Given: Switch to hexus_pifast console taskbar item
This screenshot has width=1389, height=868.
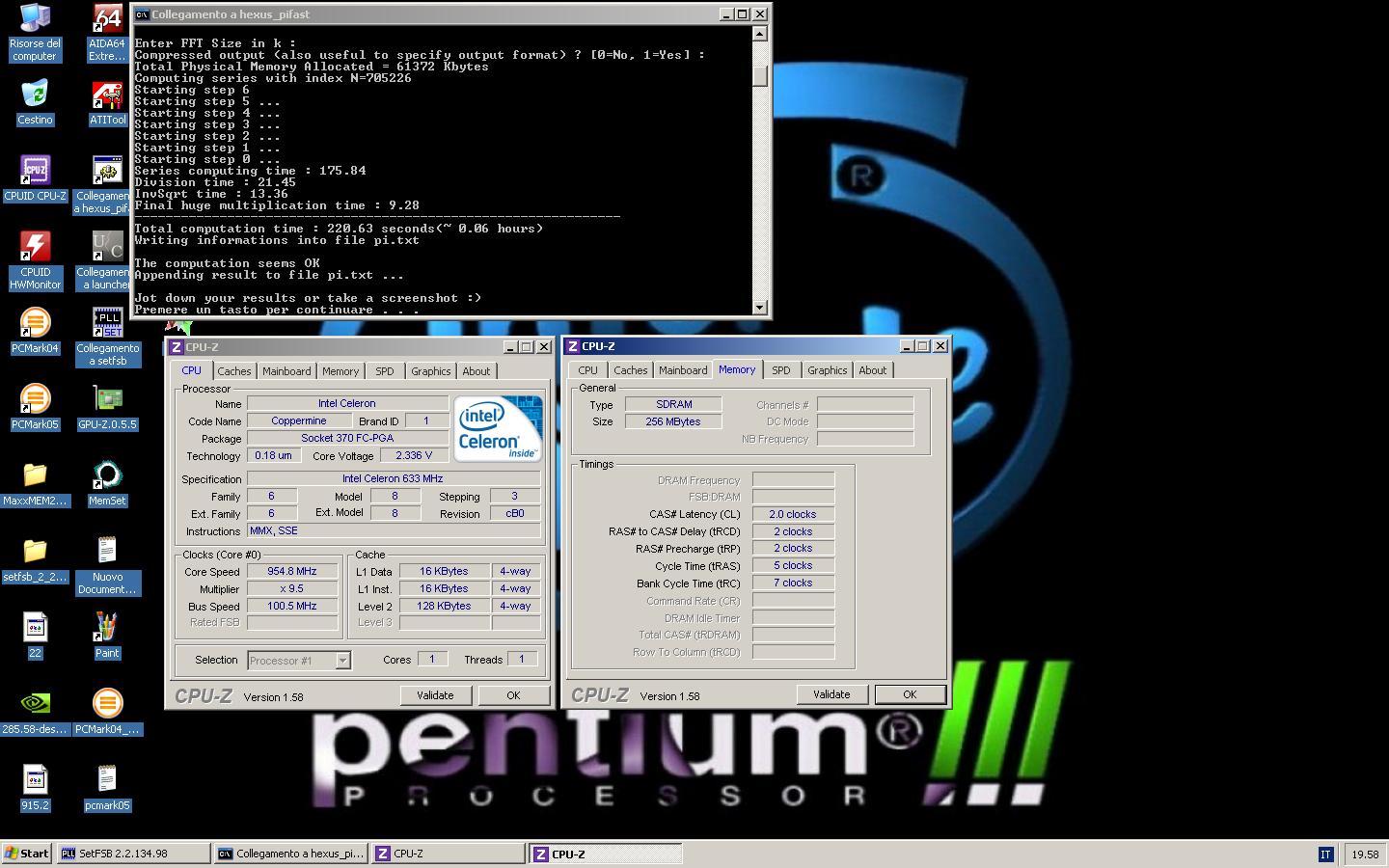Looking at the screenshot, I should [290, 854].
